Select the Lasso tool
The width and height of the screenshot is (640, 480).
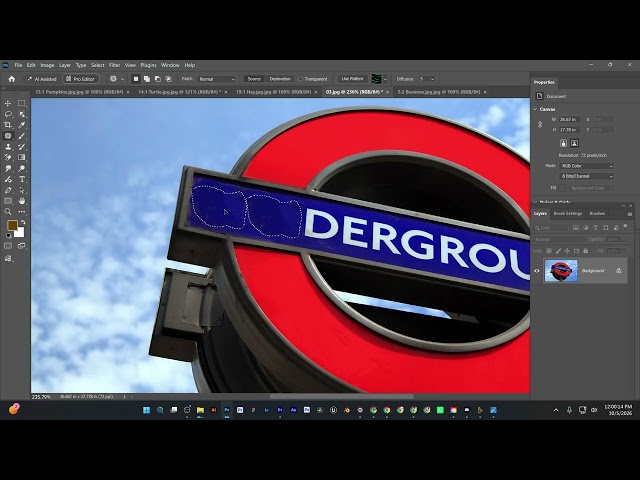coord(8,114)
